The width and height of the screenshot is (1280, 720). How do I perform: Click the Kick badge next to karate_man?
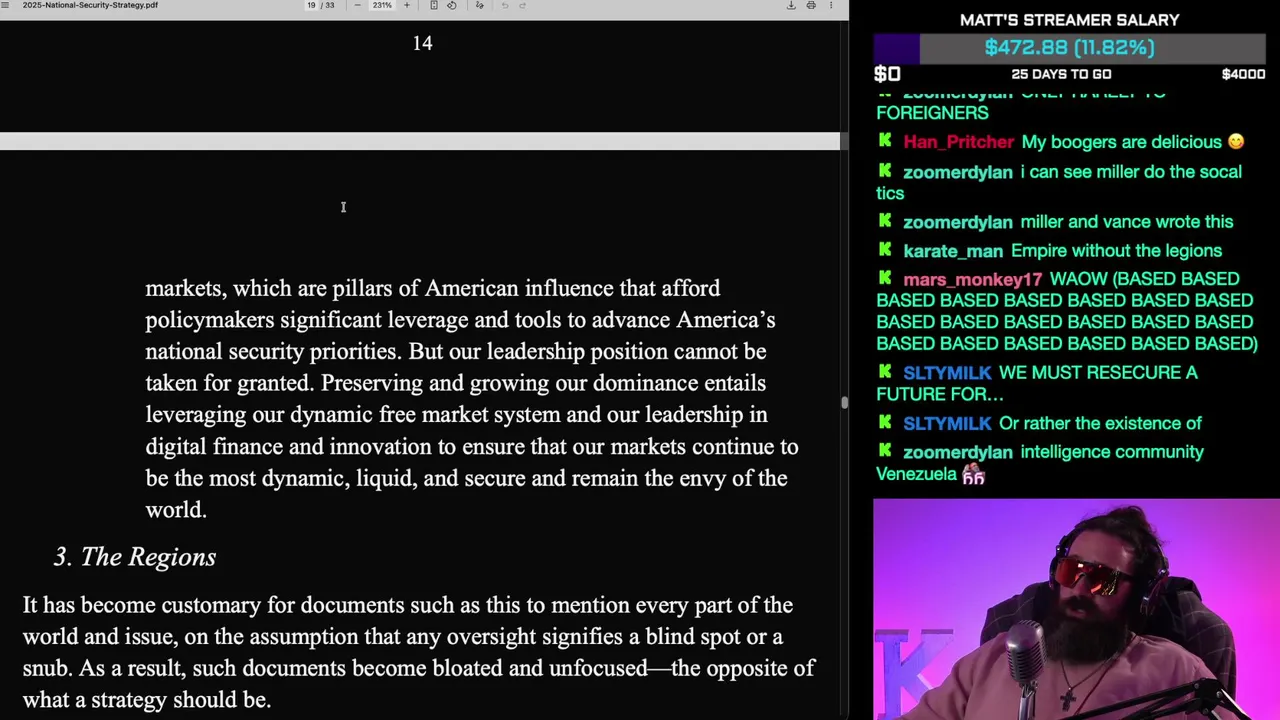tap(885, 250)
